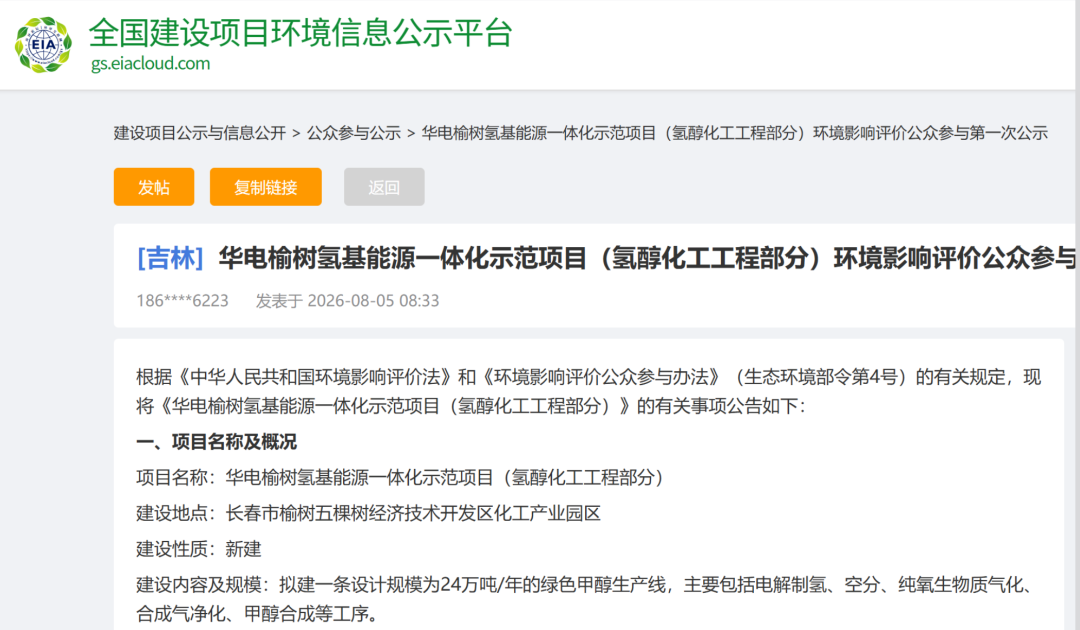1080x630 pixels.
Task: Go to 建设项目公示与信息公开 breadcrumb
Action: pyautogui.click(x=200, y=133)
